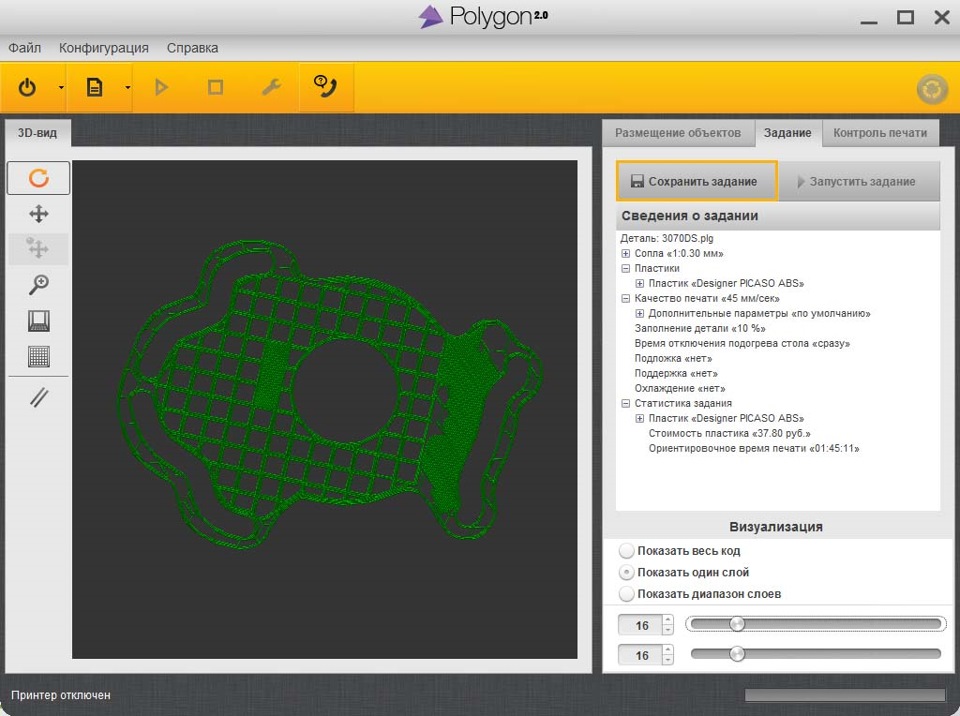The height and width of the screenshot is (716, 960).
Task: Click the floppy icon on Сохранить задание
Action: point(637,181)
